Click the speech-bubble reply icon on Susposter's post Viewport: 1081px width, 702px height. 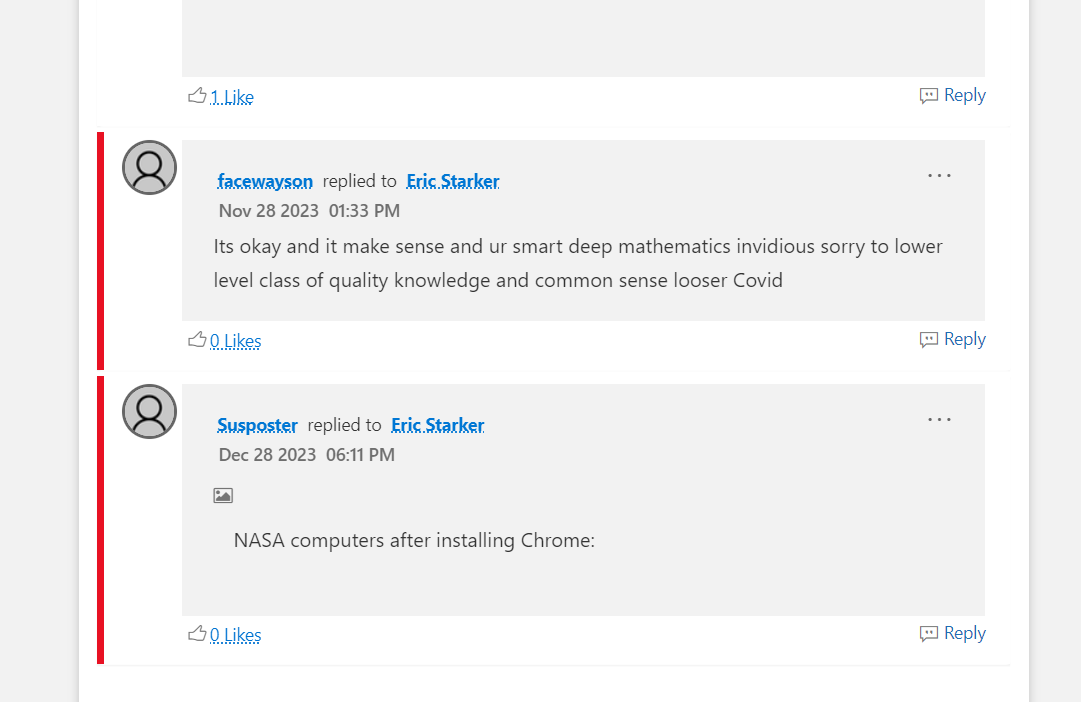[928, 632]
